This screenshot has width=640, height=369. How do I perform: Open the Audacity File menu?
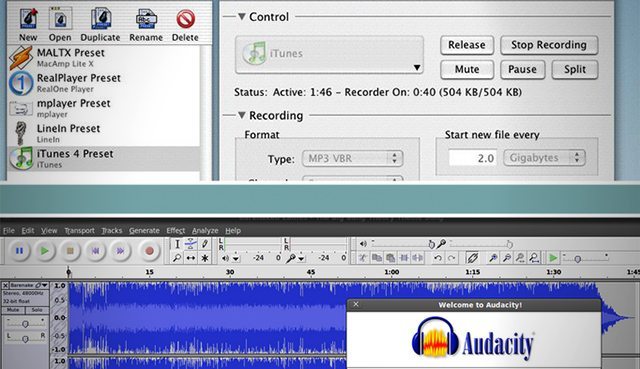9,231
